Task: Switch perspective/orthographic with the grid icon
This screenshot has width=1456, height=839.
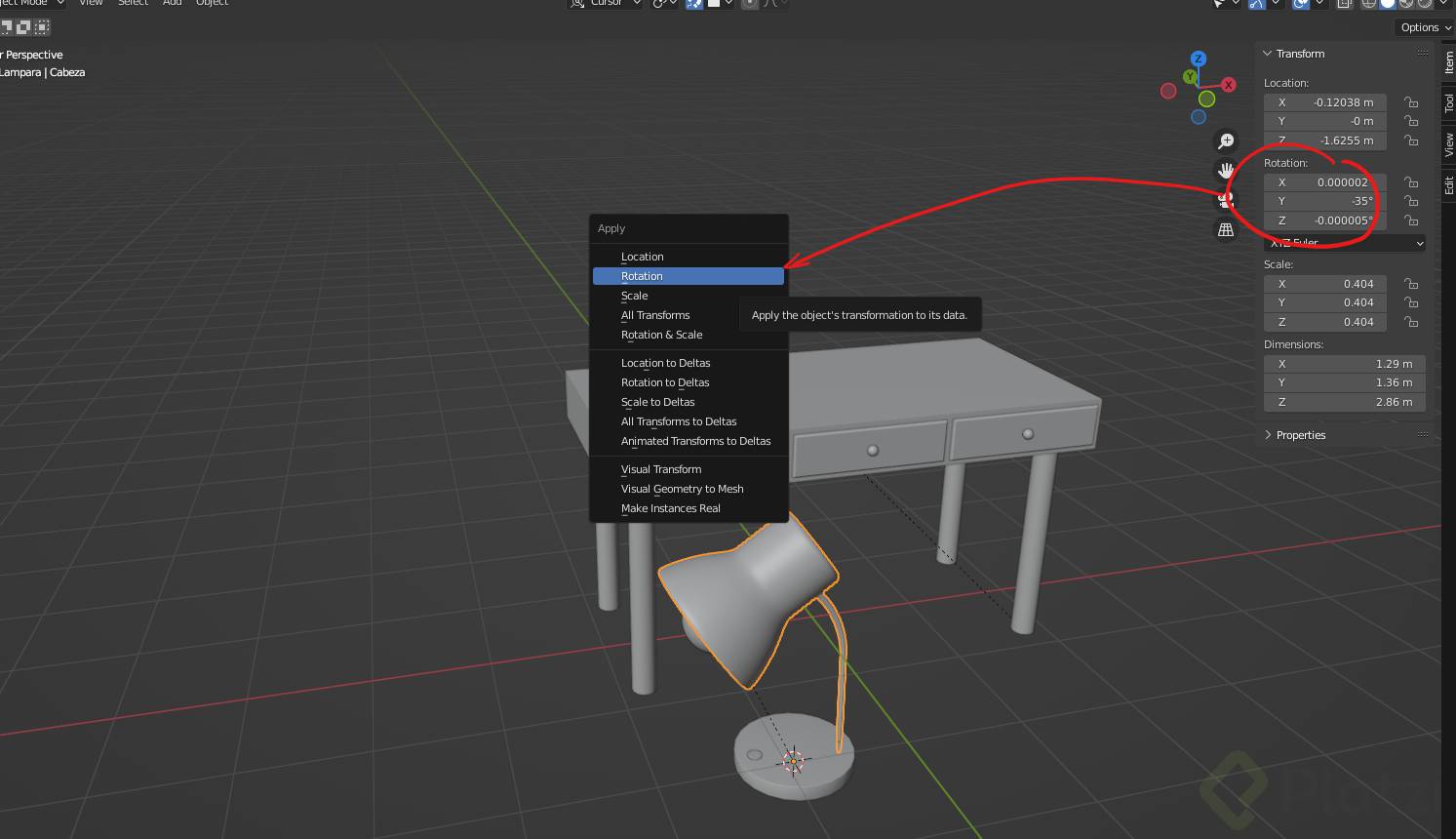Action: 1226,229
